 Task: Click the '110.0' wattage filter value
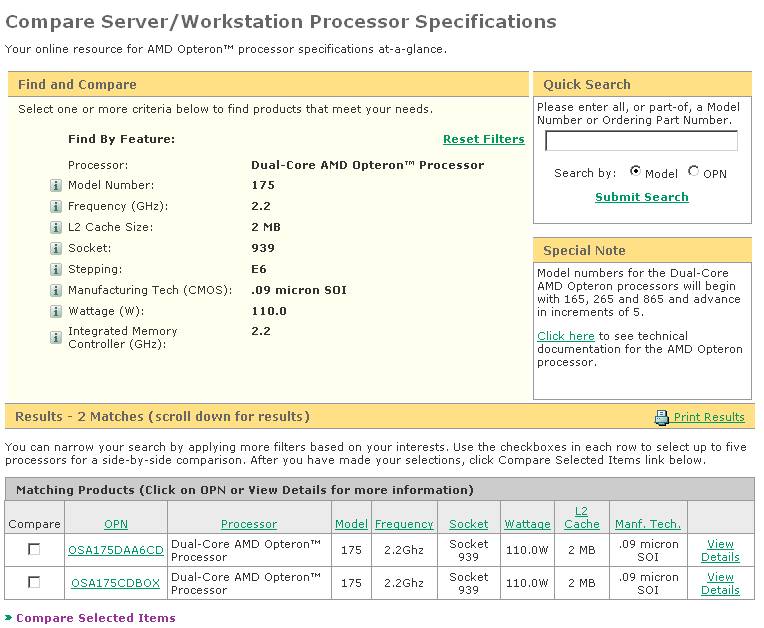point(269,311)
